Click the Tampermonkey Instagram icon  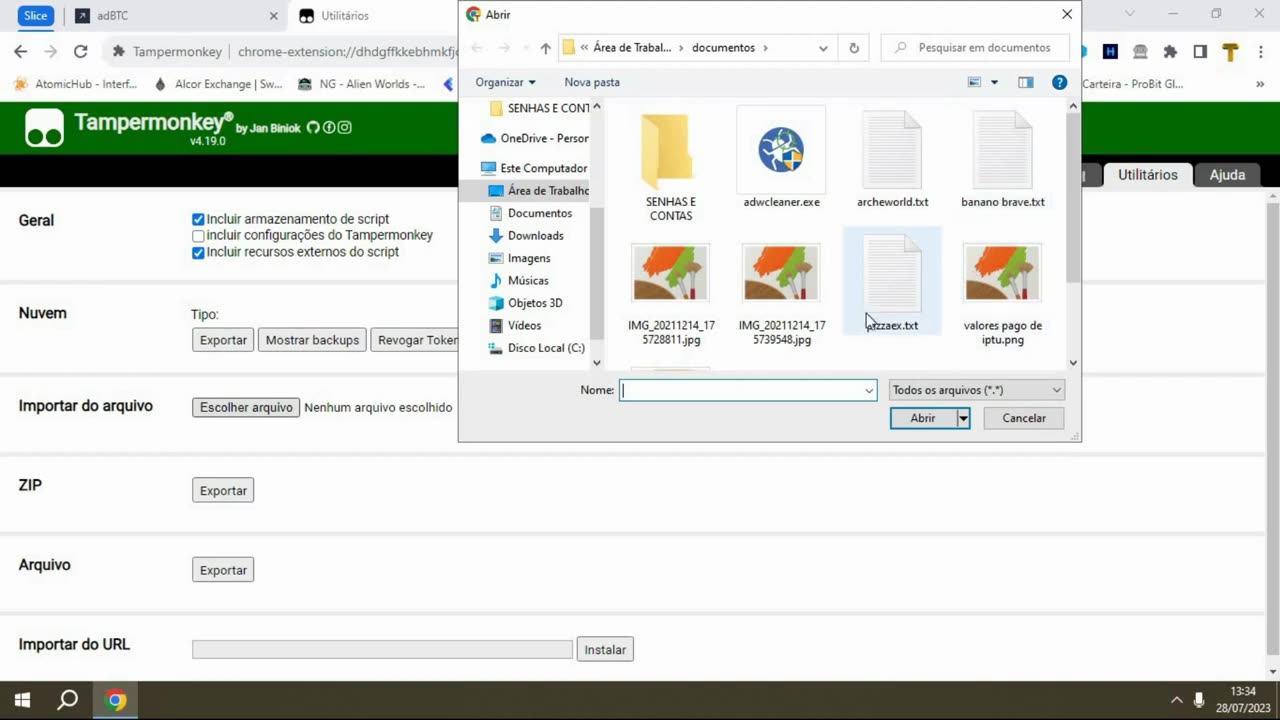[344, 127]
